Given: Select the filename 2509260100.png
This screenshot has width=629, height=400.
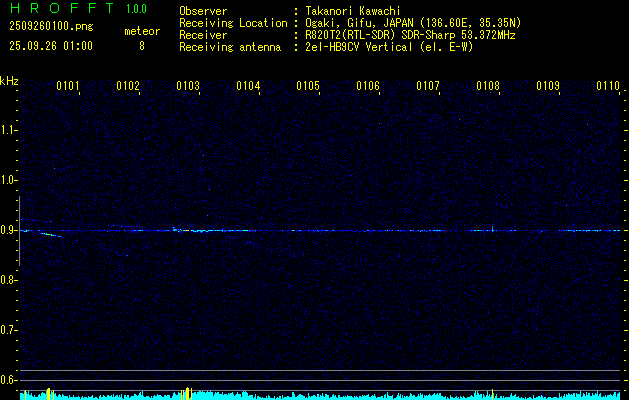Looking at the screenshot, I should tap(51, 26).
